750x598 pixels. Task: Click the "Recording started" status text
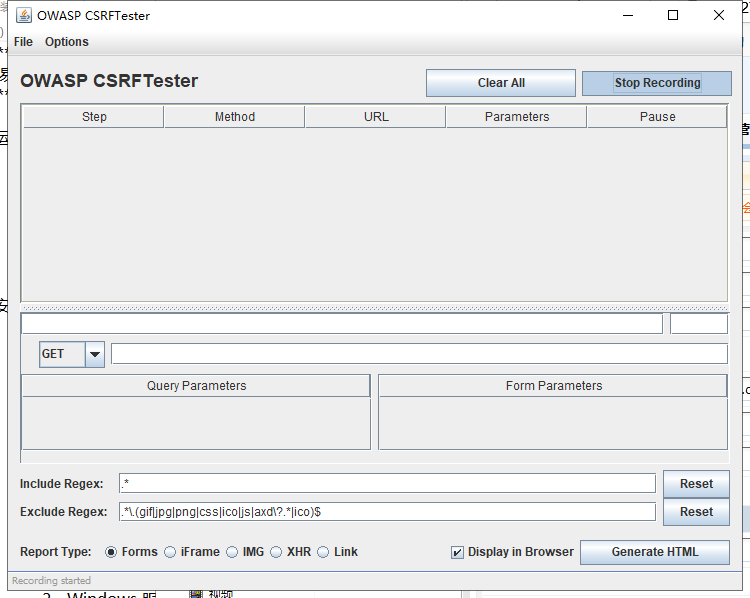pyautogui.click(x=51, y=580)
